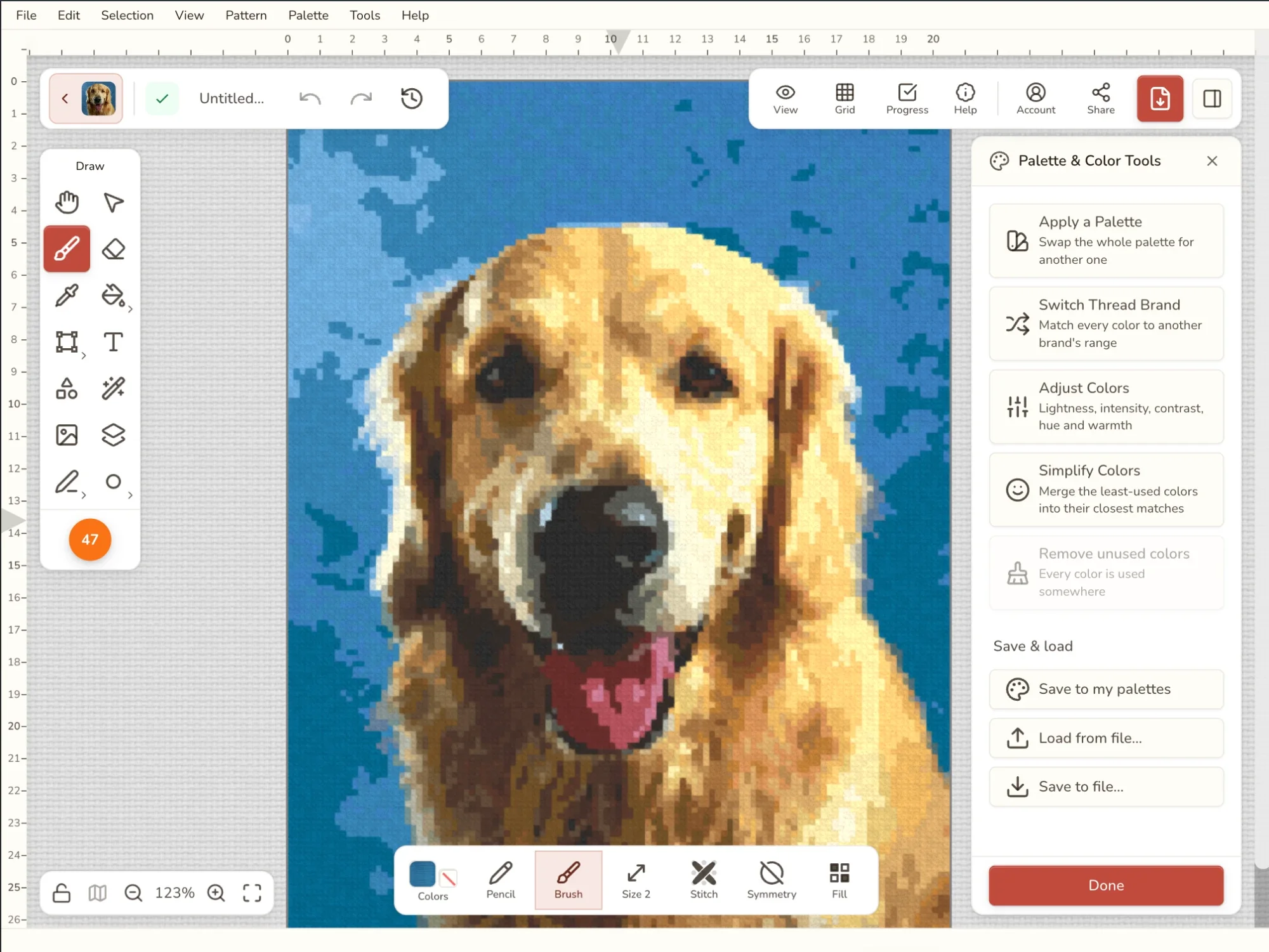
Task: Open the Palette menu
Action: (x=308, y=15)
